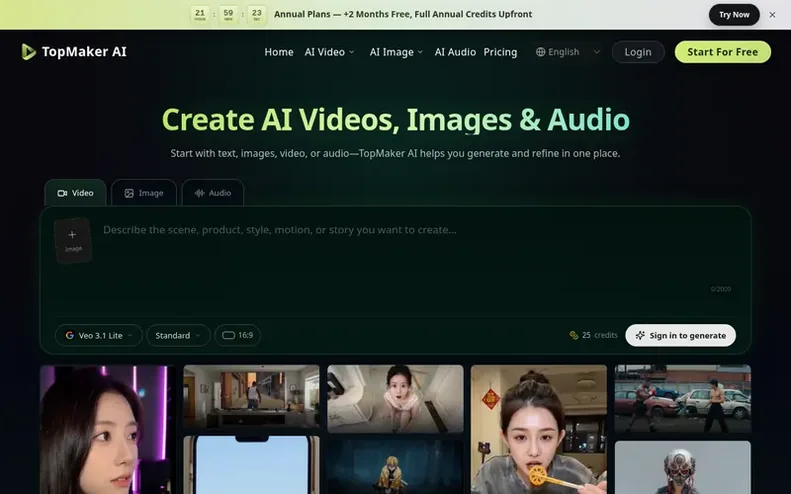Screen dimensions: 791x494
Task: Click the 'Annual Plans — +2 Months Free' text
Action: click(x=341, y=14)
